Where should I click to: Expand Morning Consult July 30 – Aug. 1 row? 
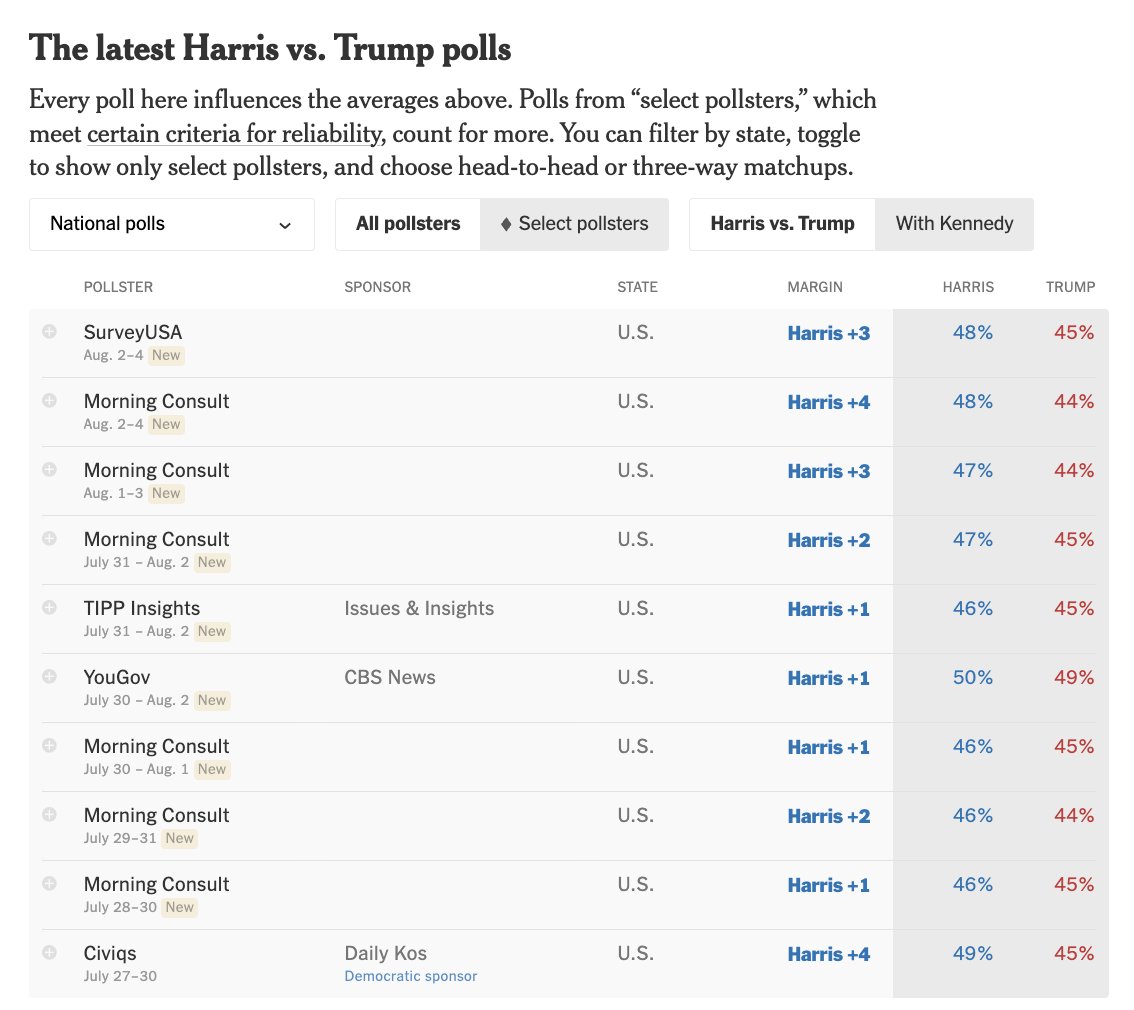pos(49,745)
